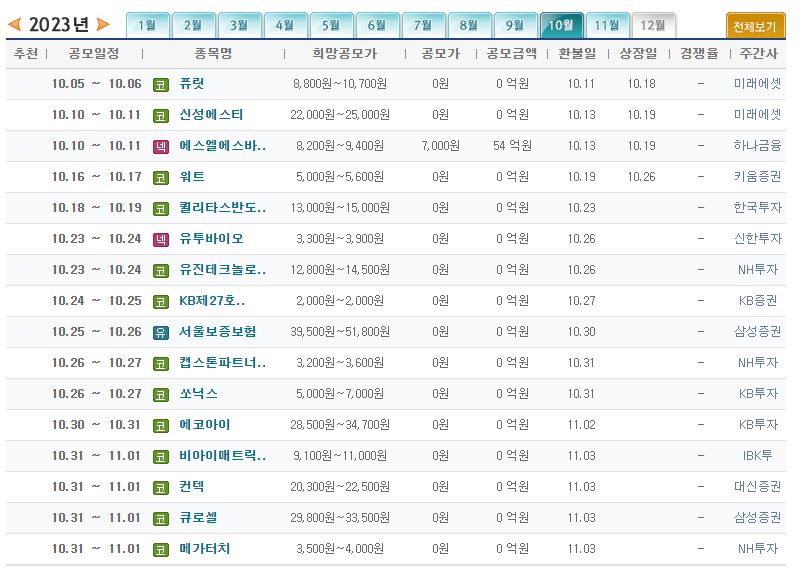Image resolution: width=801 pixels, height=577 pixels.
Task: Switch to the 11월 tab
Action: pyautogui.click(x=607, y=25)
